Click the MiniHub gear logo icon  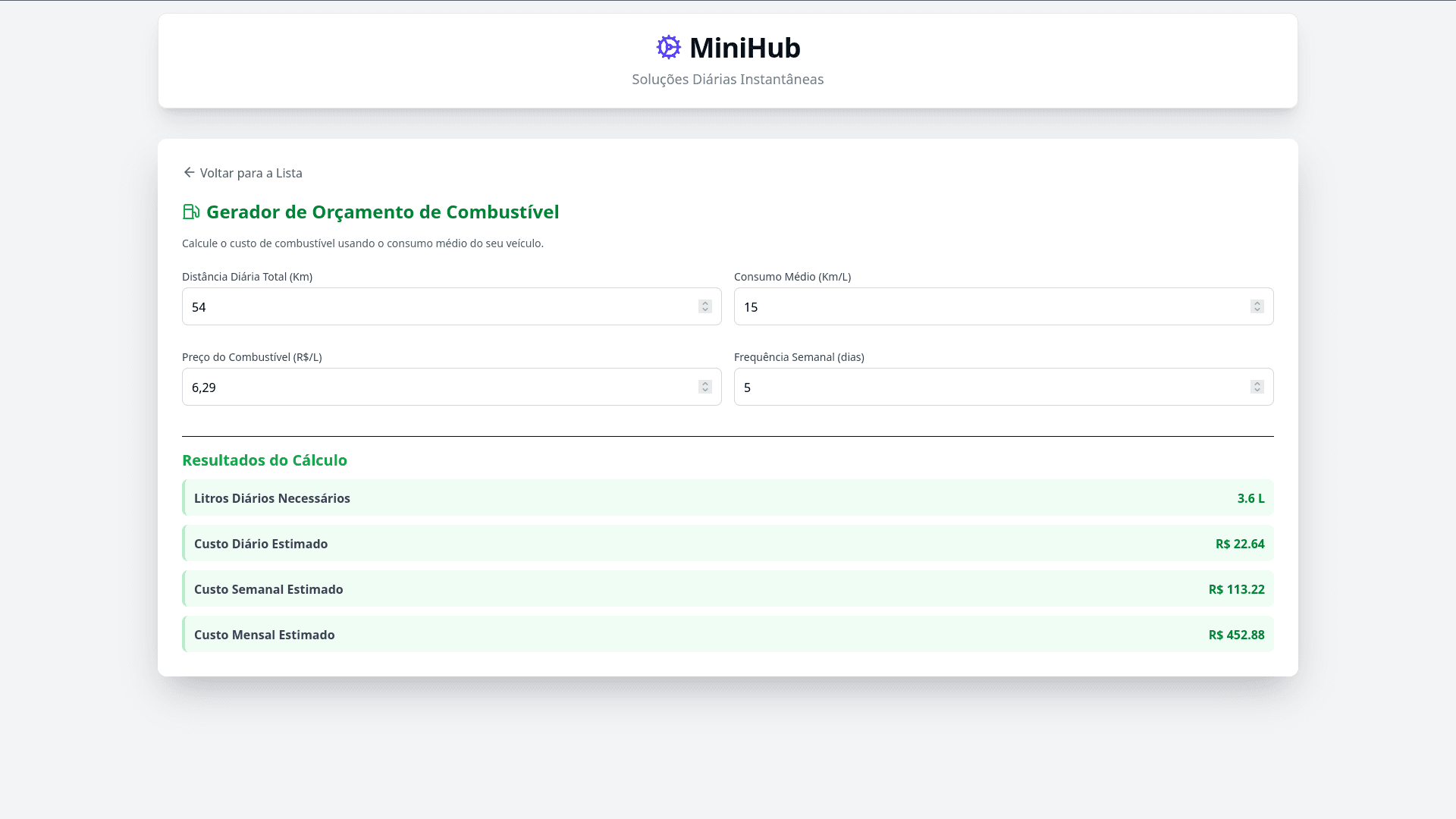667,47
